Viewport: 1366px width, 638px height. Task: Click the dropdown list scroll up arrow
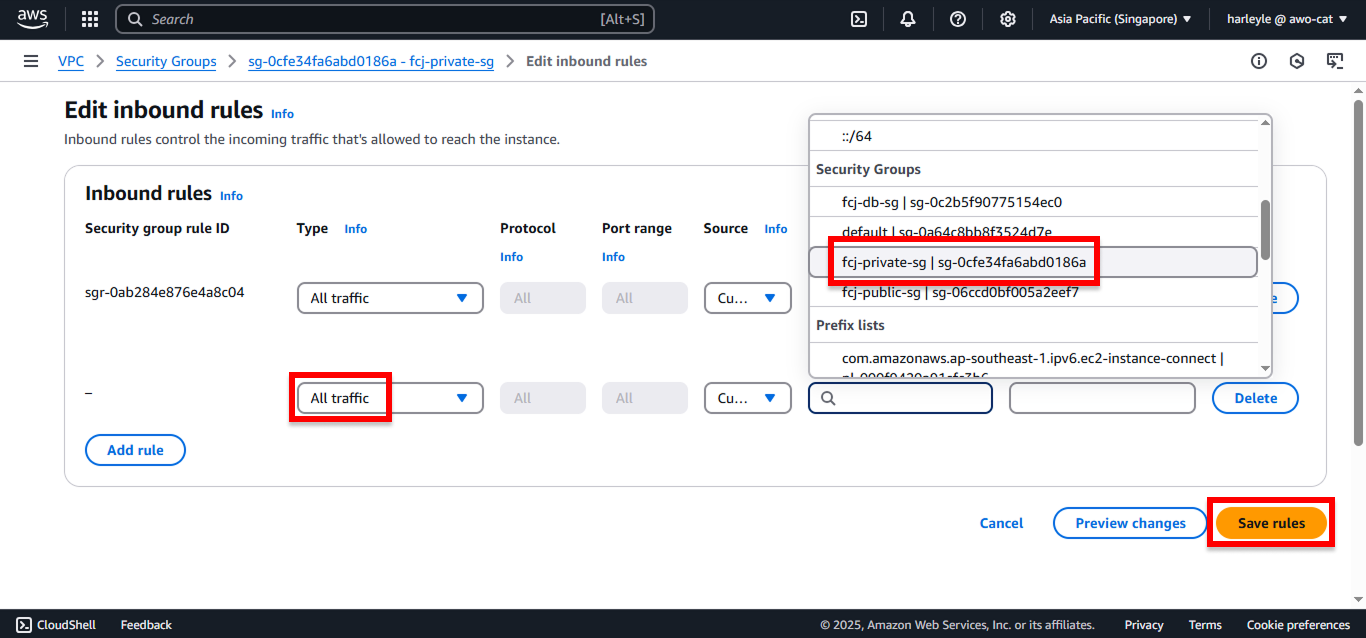tap(1265, 122)
